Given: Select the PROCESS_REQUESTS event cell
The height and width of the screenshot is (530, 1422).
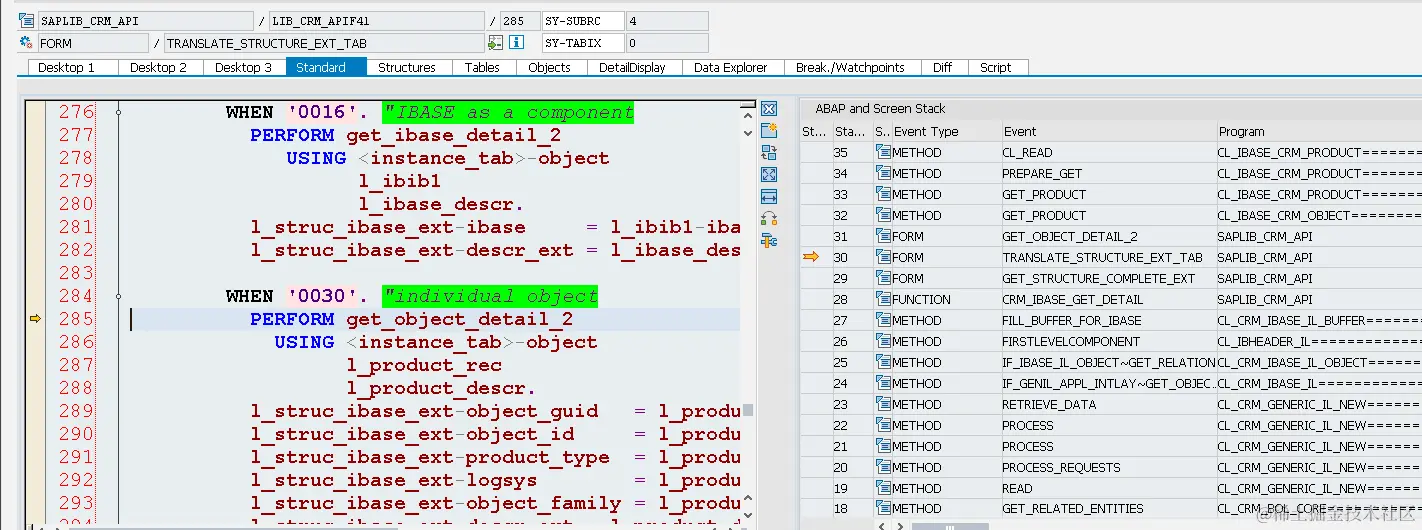Looking at the screenshot, I should point(1108,468).
